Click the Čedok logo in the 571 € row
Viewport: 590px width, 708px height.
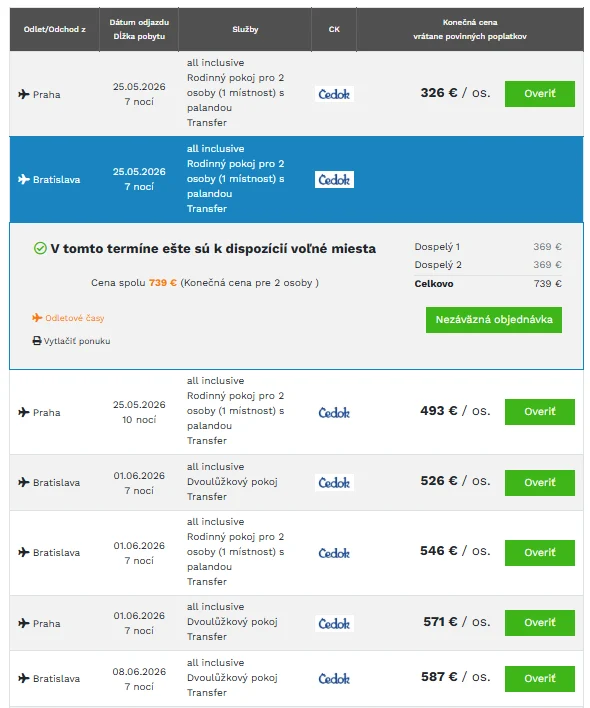pyautogui.click(x=334, y=624)
